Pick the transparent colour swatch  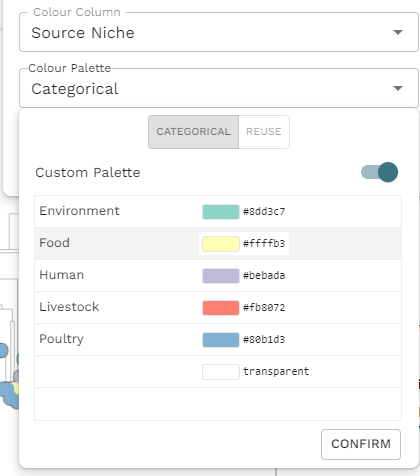[x=221, y=372]
